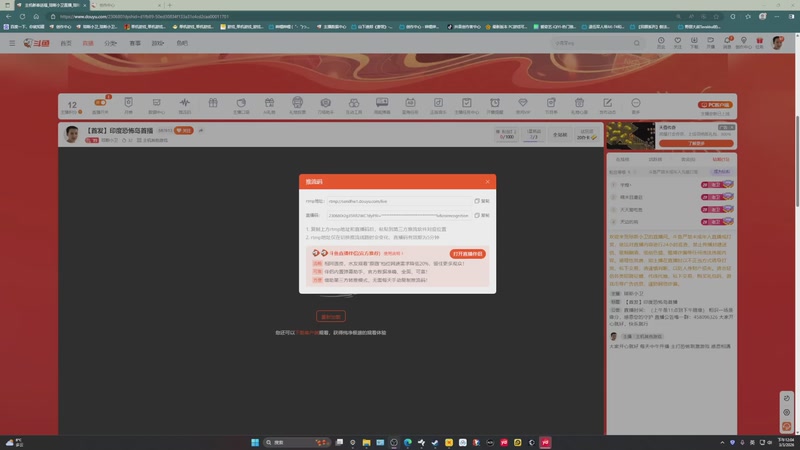
Task: Open the alarm clock reminder icon
Action: point(495,103)
